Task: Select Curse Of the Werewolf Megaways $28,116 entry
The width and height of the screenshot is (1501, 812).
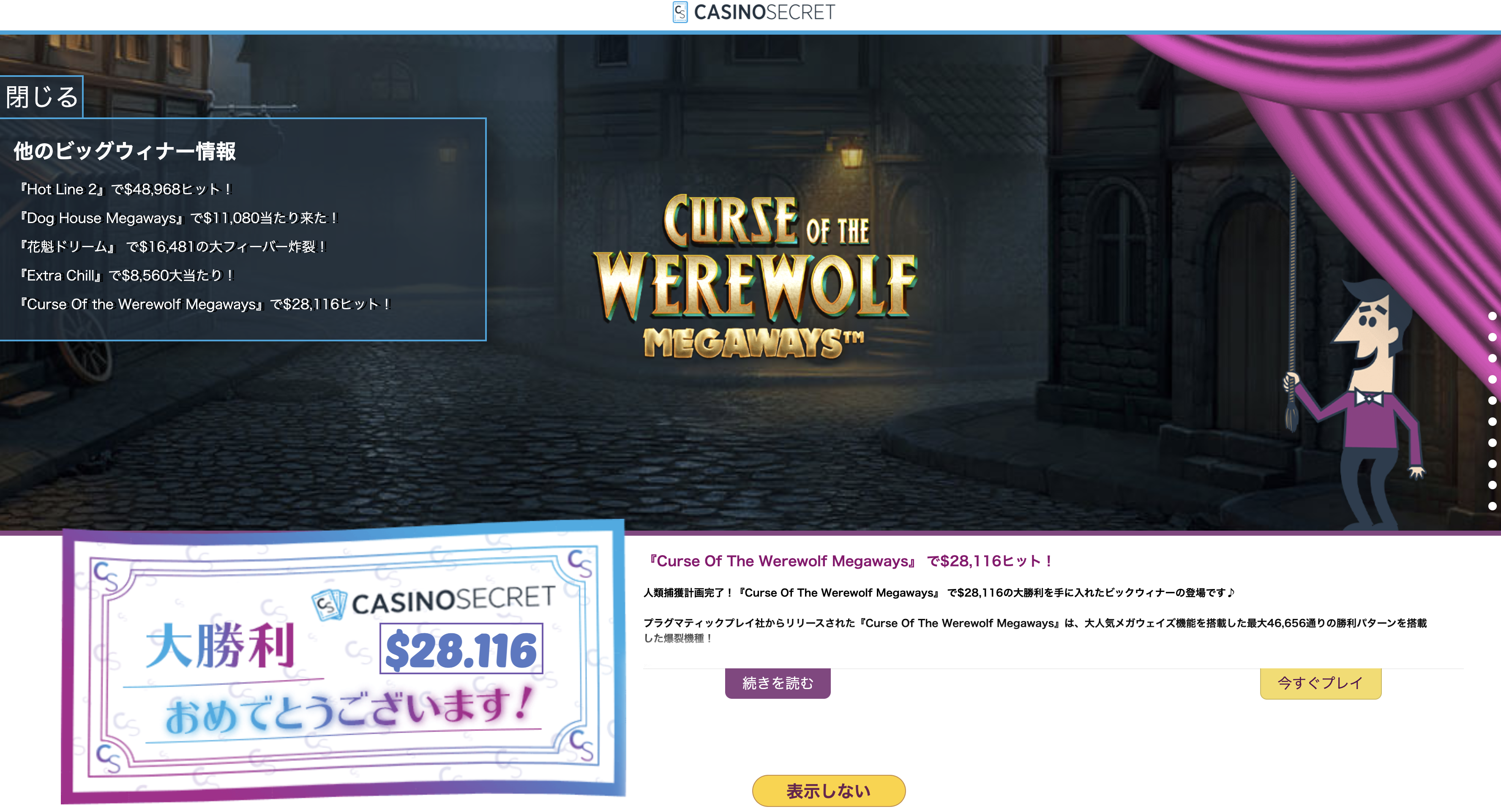Action: tap(205, 304)
